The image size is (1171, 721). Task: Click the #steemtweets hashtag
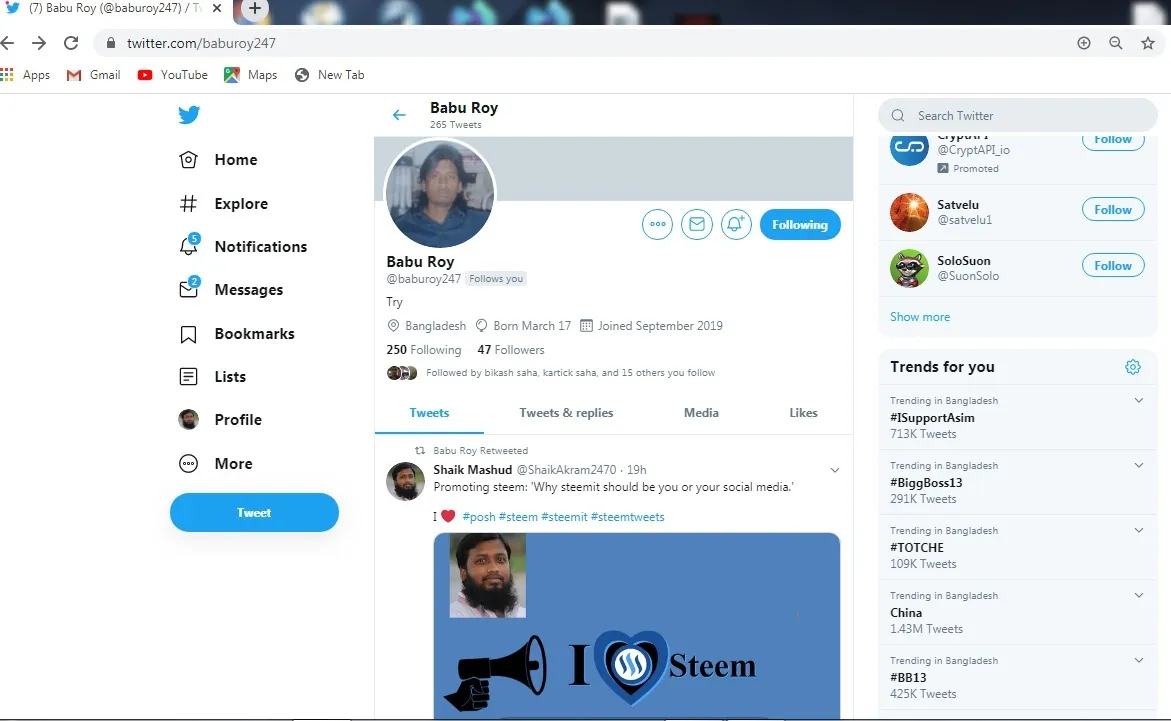tap(627, 517)
